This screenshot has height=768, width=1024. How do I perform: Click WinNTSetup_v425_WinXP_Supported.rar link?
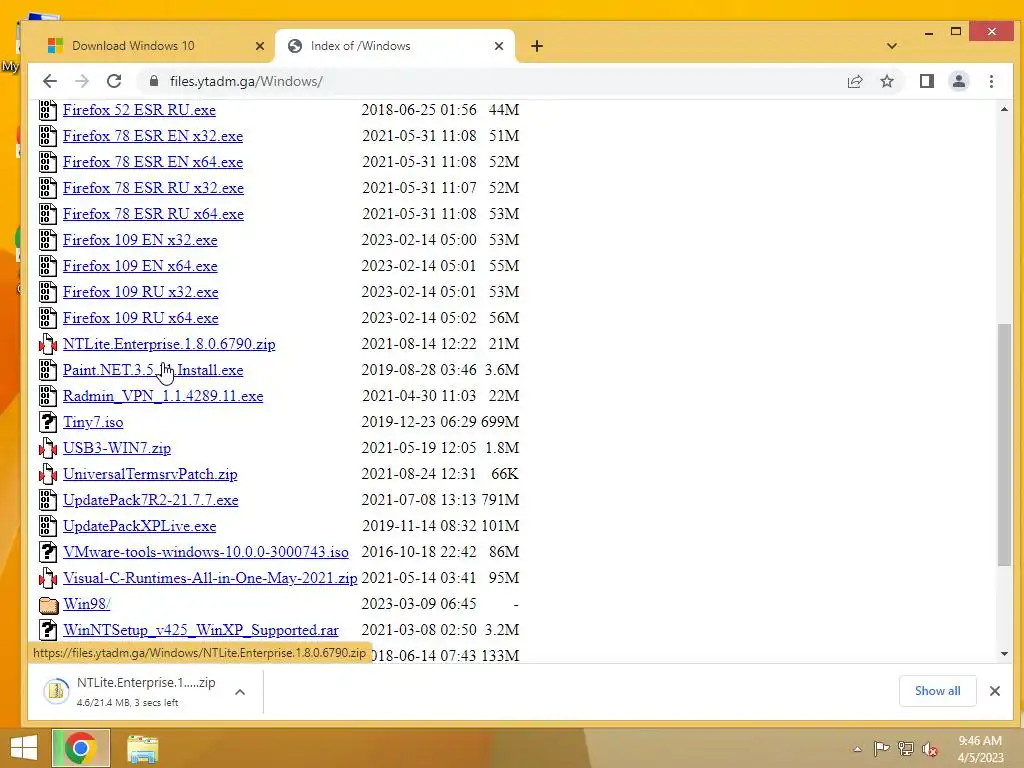point(201,630)
